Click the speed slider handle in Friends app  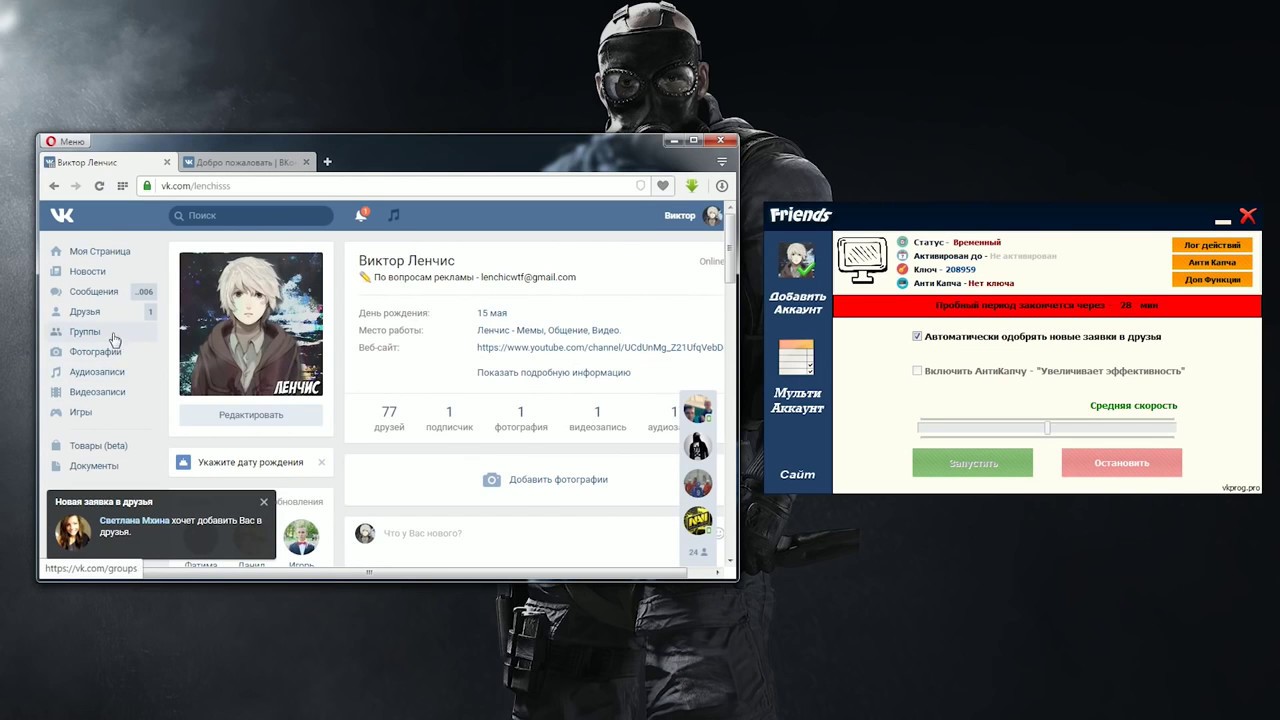pos(1047,428)
